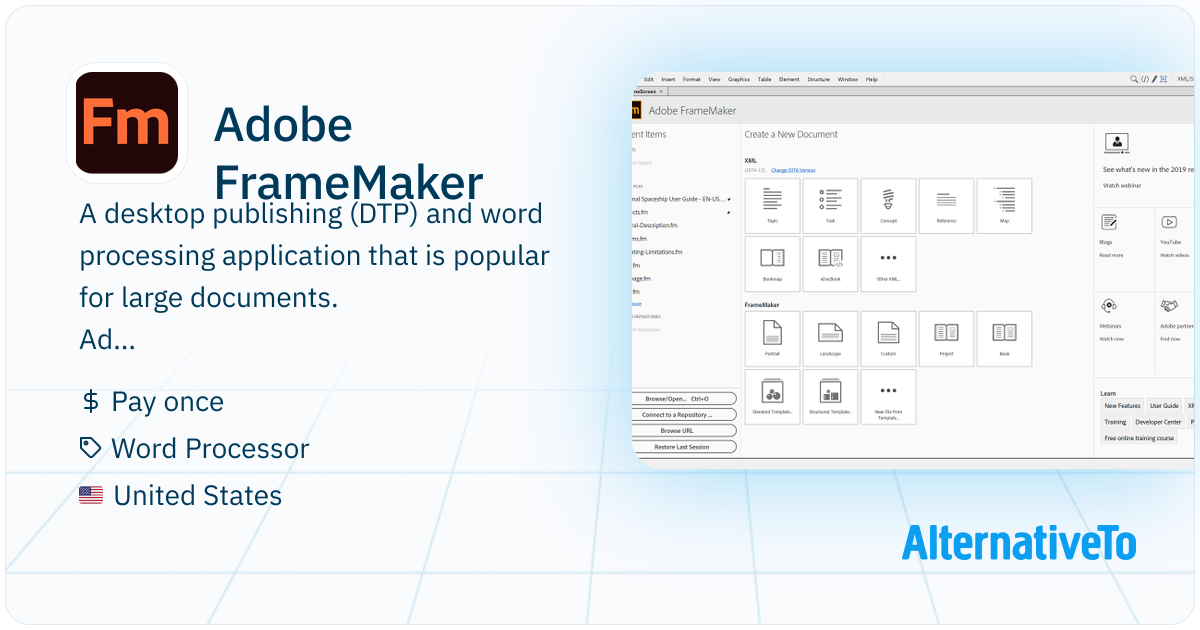Create a Custom FrameMaker document

pyautogui.click(x=888, y=339)
